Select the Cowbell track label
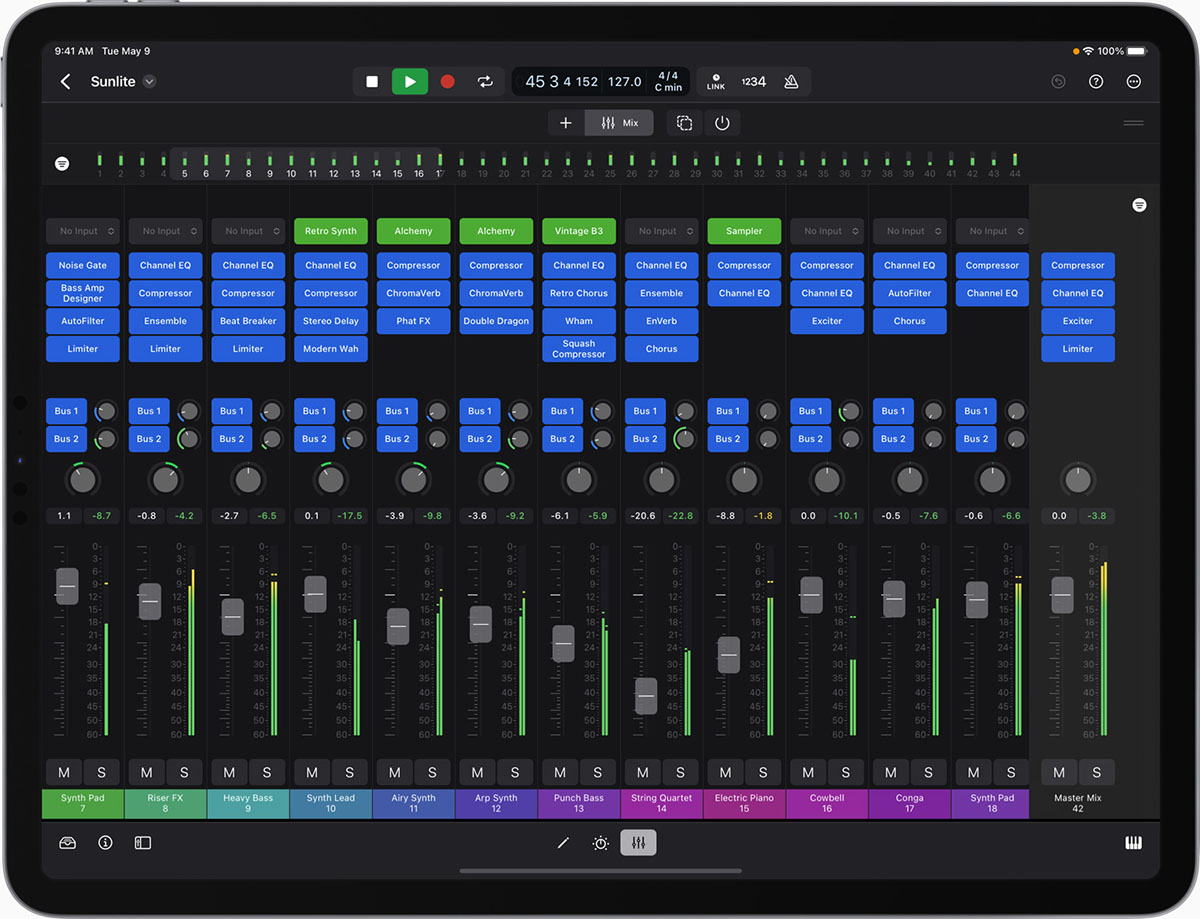The height and width of the screenshot is (919, 1200). 827,803
